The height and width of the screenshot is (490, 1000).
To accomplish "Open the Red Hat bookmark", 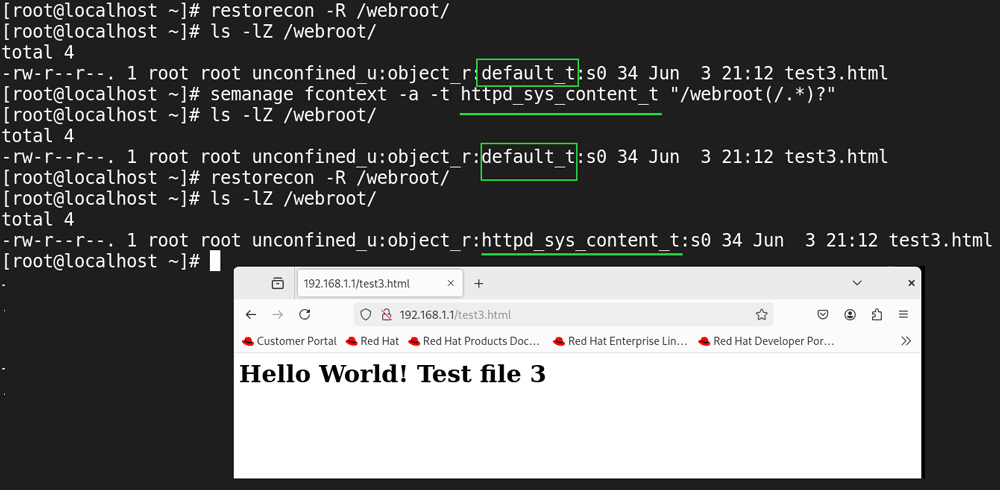I will (372, 341).
